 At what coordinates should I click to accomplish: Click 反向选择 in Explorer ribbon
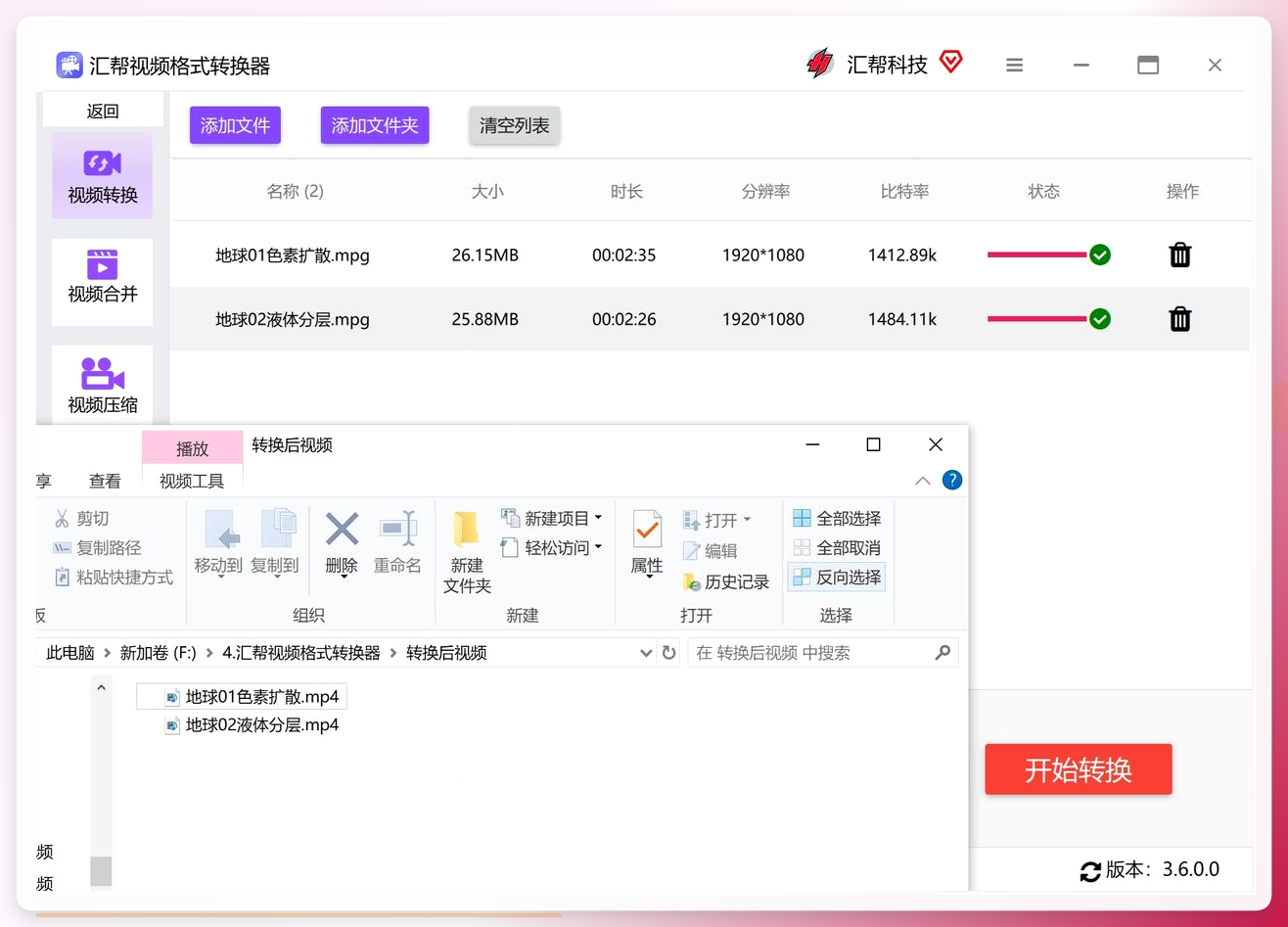click(837, 578)
